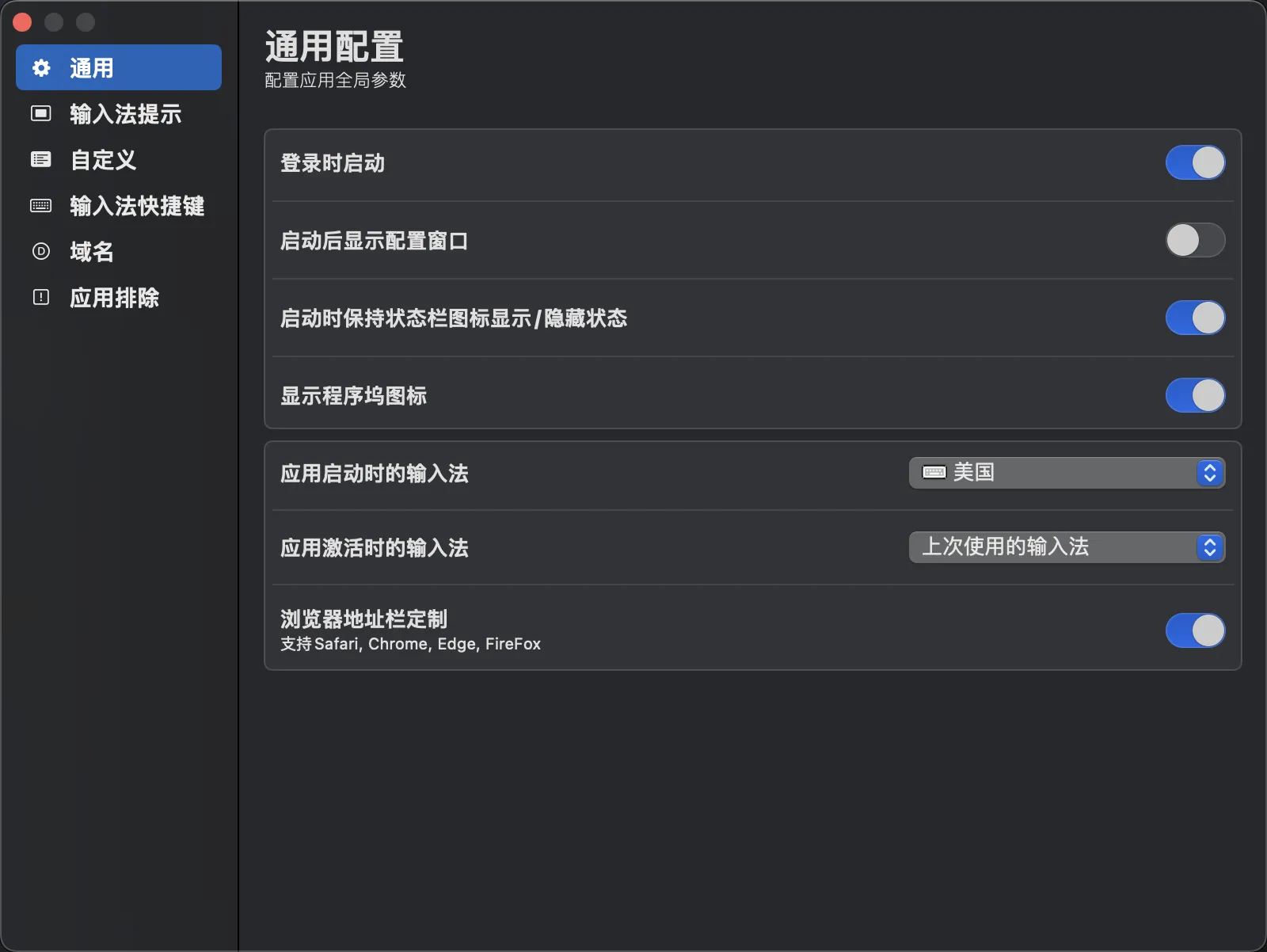Click the chevron stepper on the 美国 selector
The height and width of the screenshot is (952, 1267).
[1209, 473]
